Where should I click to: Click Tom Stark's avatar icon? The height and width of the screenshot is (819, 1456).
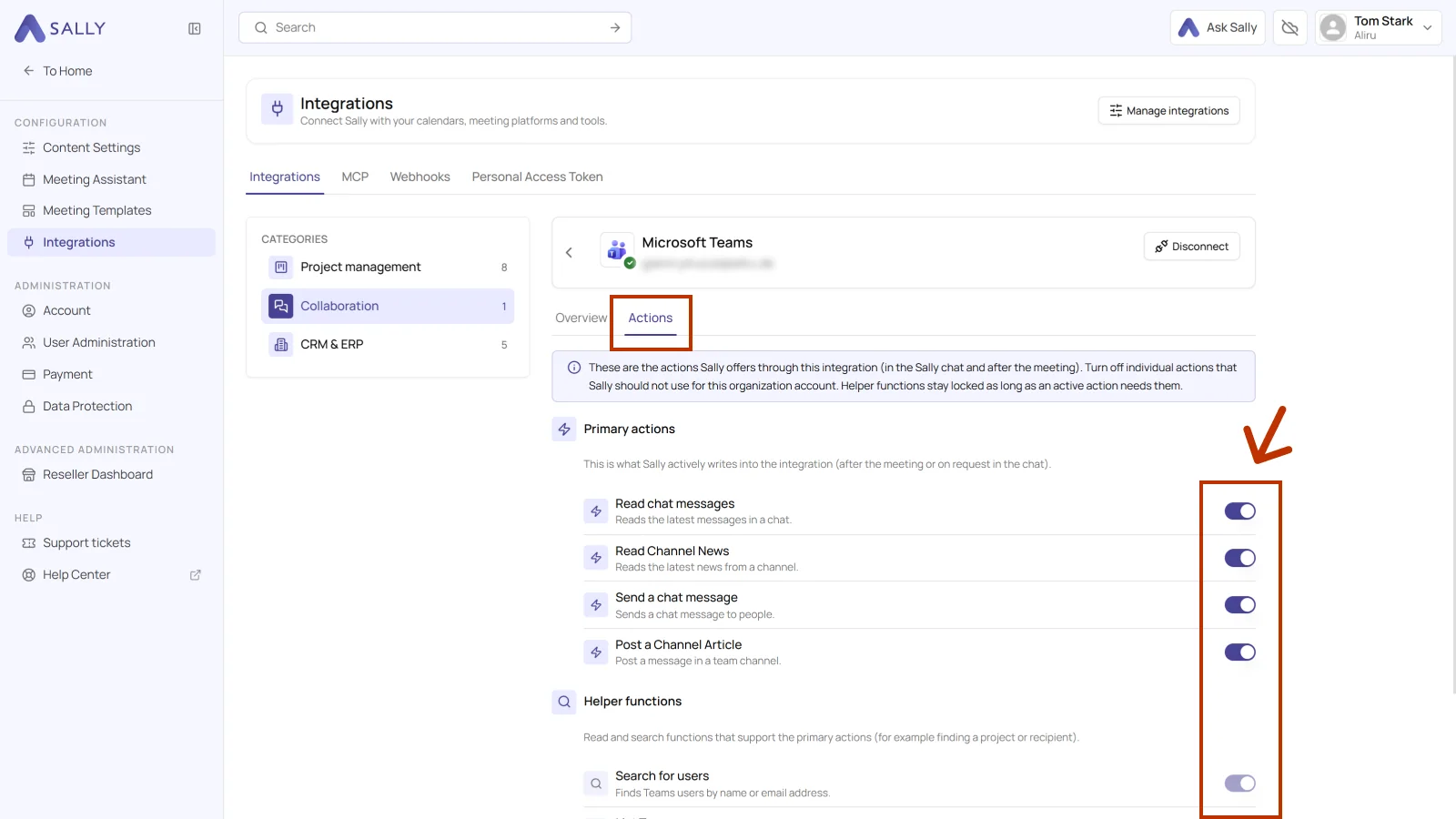[x=1333, y=27]
